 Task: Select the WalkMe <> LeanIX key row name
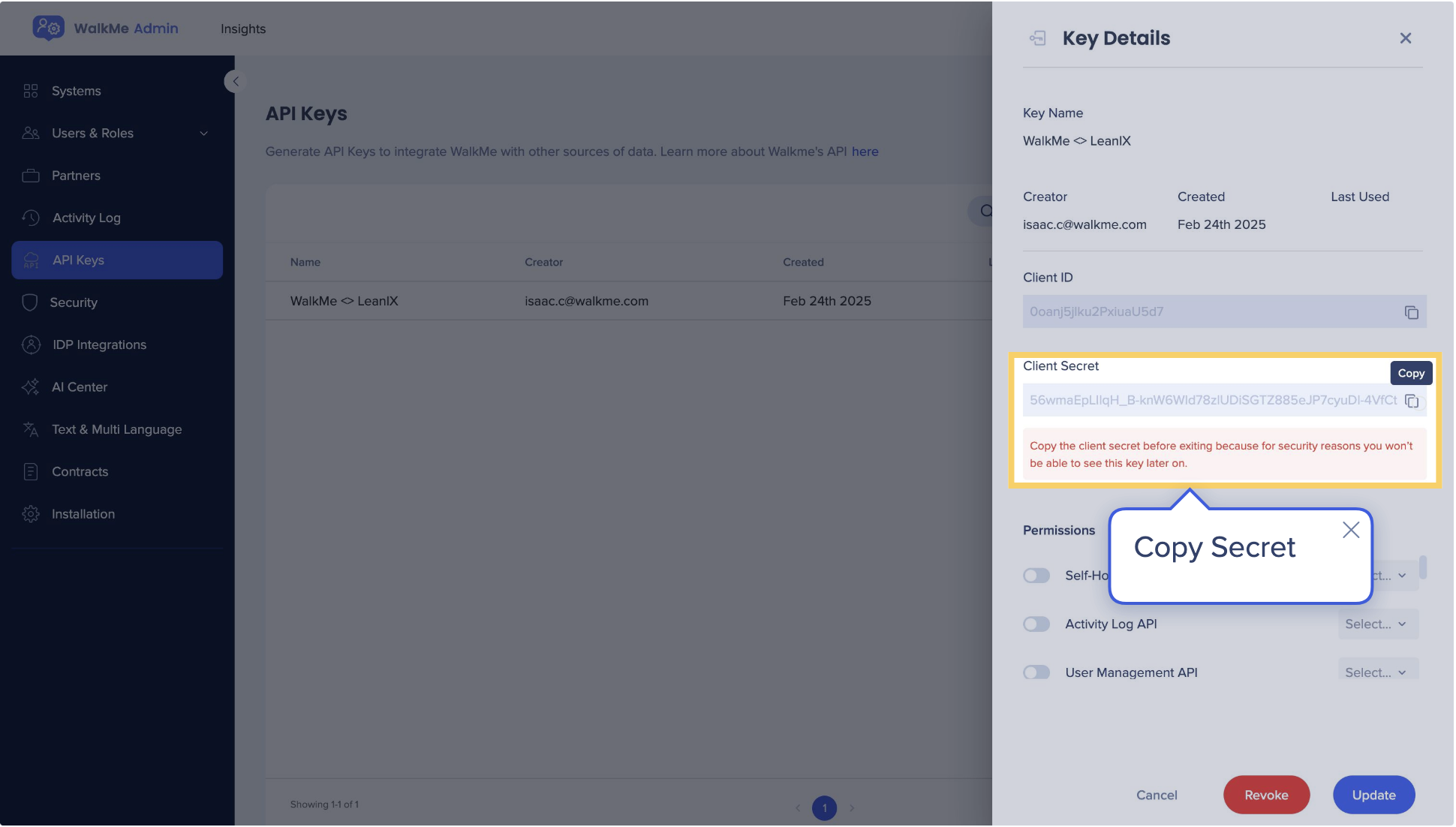pos(344,301)
